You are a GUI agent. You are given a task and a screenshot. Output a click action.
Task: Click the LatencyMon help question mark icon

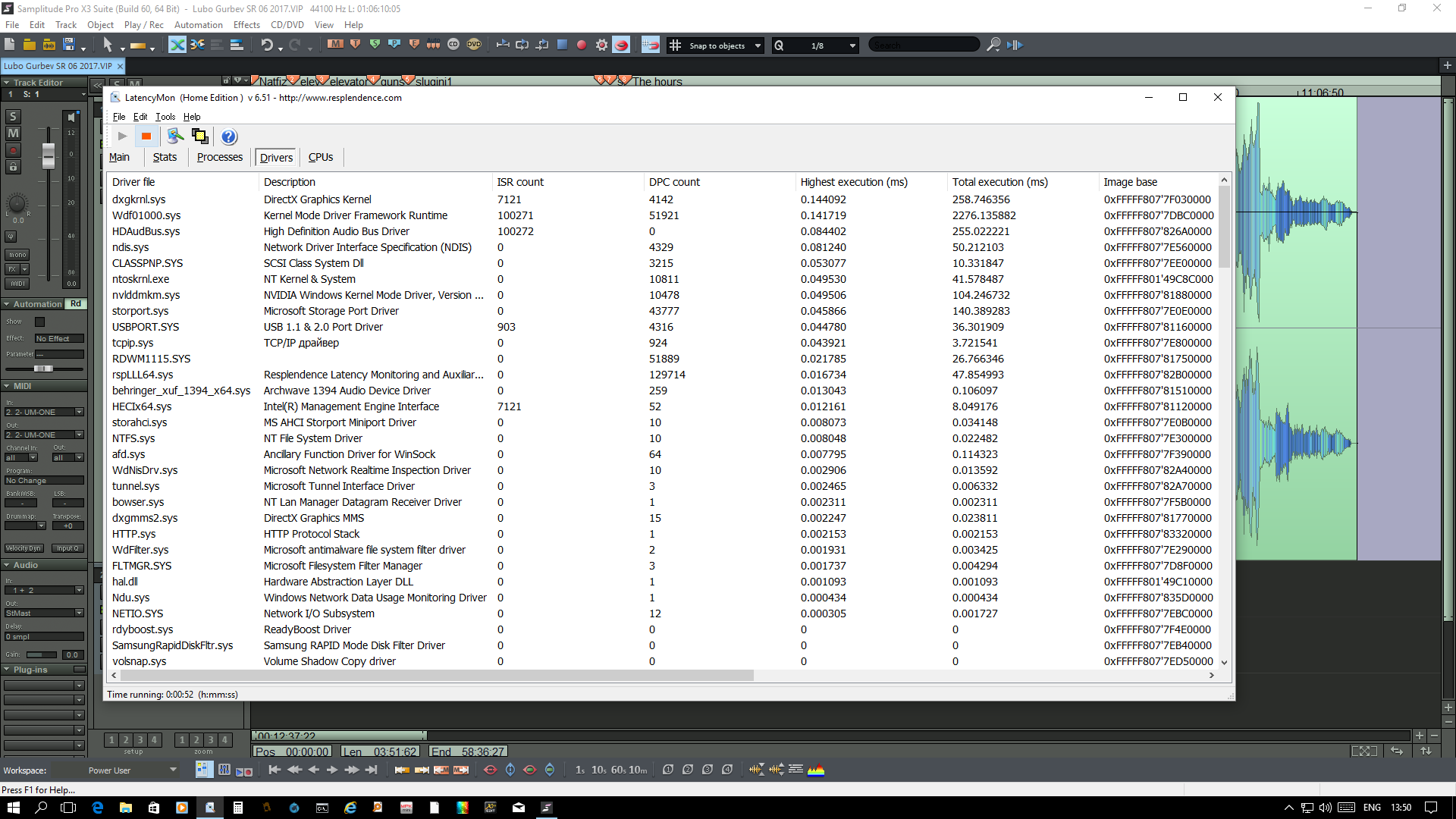pyautogui.click(x=229, y=136)
